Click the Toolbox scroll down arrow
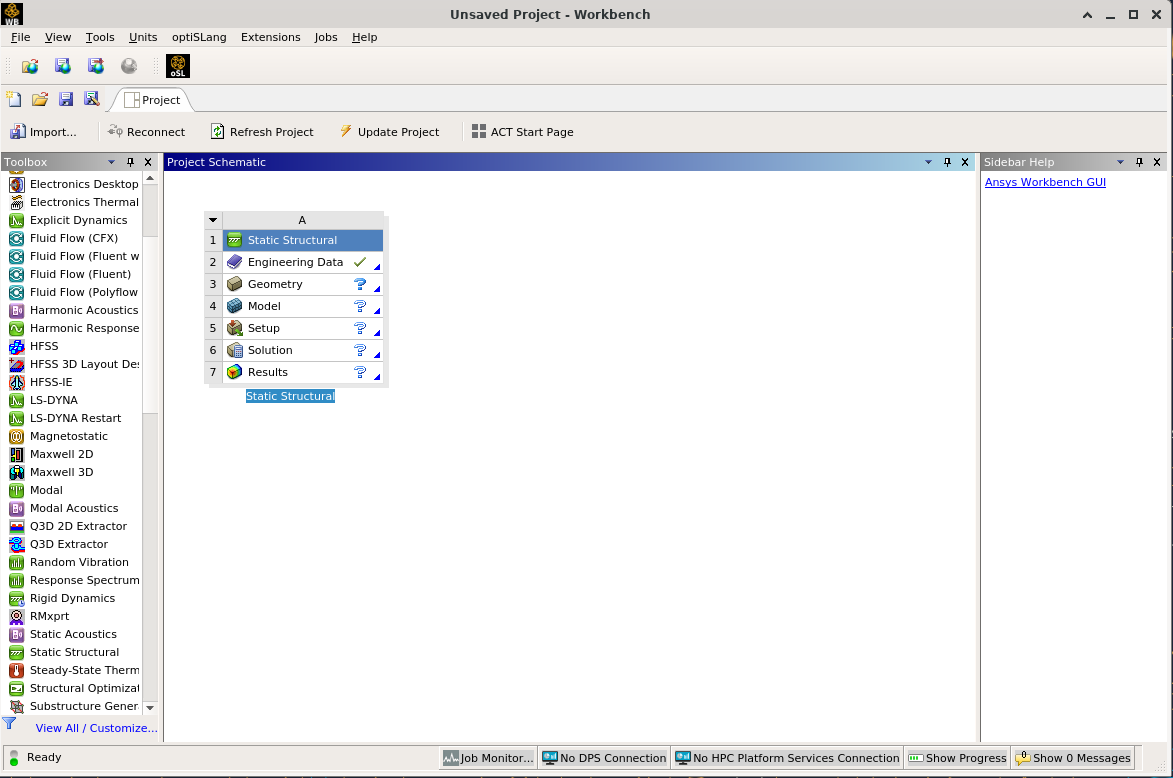1173x778 pixels. click(x=150, y=707)
